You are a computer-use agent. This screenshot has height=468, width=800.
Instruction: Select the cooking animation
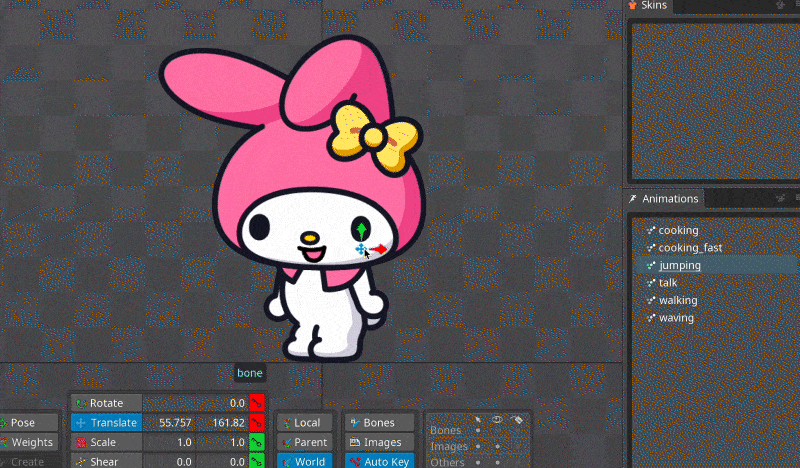point(678,230)
